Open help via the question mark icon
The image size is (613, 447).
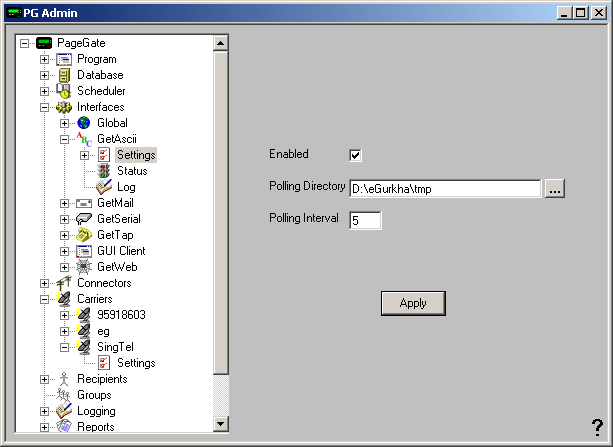[597, 427]
